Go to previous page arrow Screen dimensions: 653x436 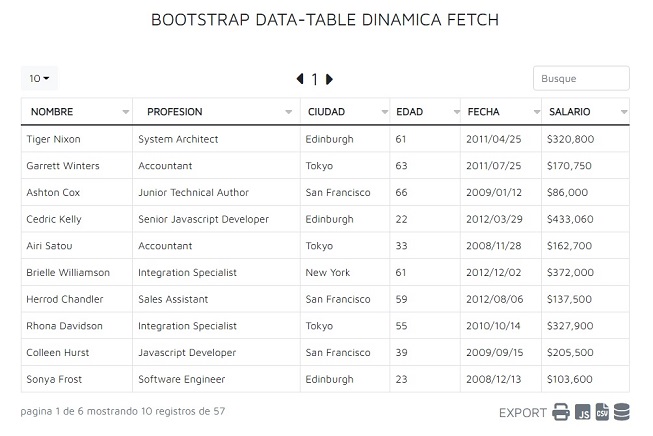coord(300,79)
